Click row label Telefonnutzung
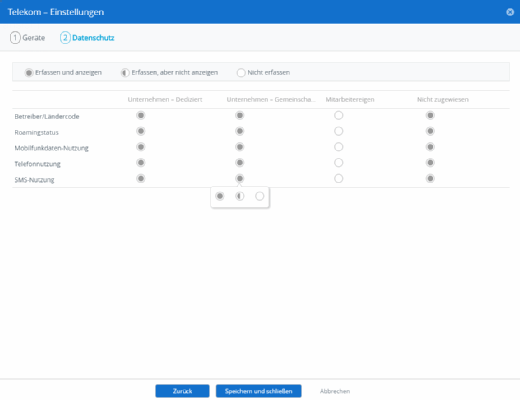Viewport: 520px width, 400px height. tap(38, 164)
